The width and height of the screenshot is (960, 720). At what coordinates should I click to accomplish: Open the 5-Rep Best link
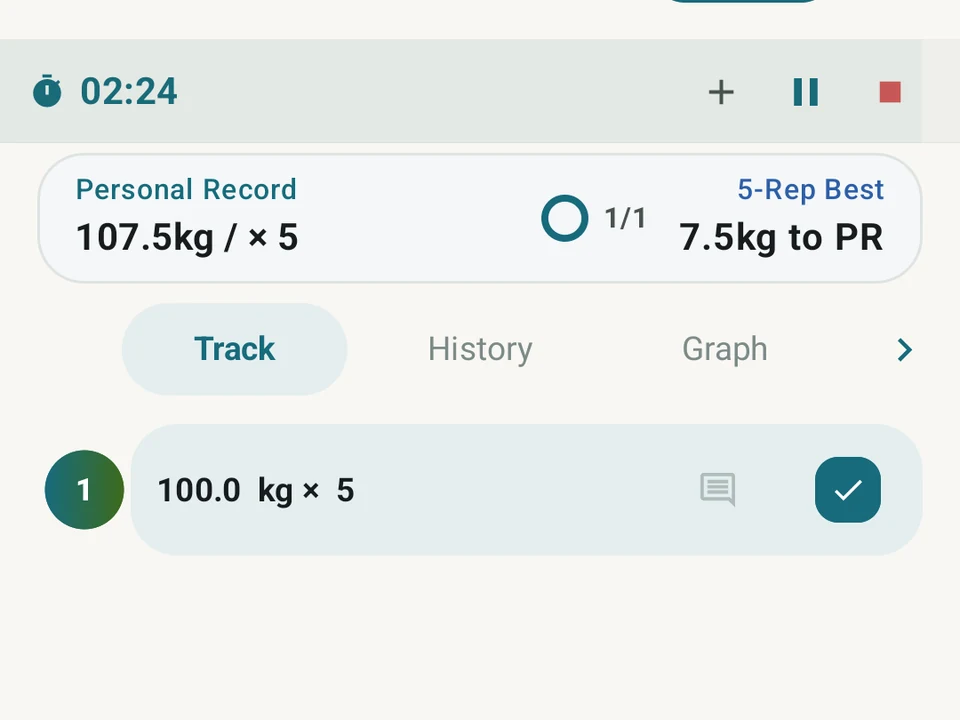click(811, 189)
